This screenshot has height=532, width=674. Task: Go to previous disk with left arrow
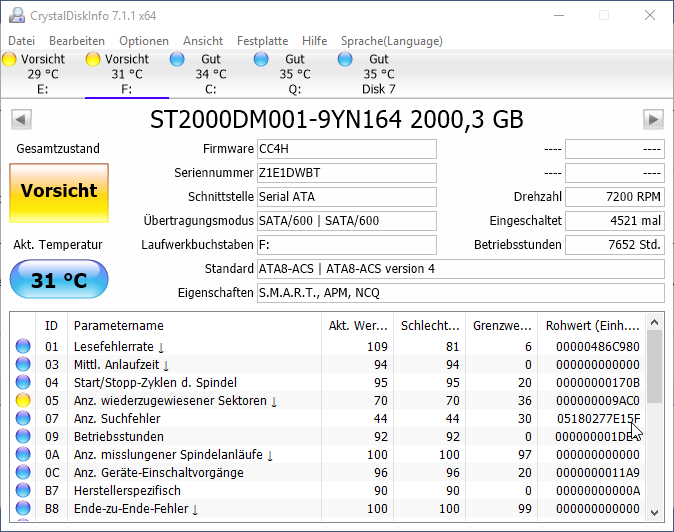point(21,119)
